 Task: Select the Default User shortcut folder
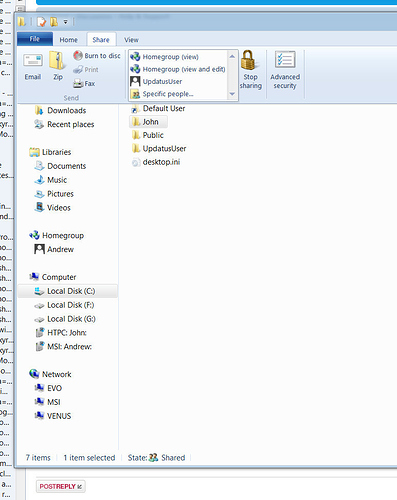tap(158, 108)
